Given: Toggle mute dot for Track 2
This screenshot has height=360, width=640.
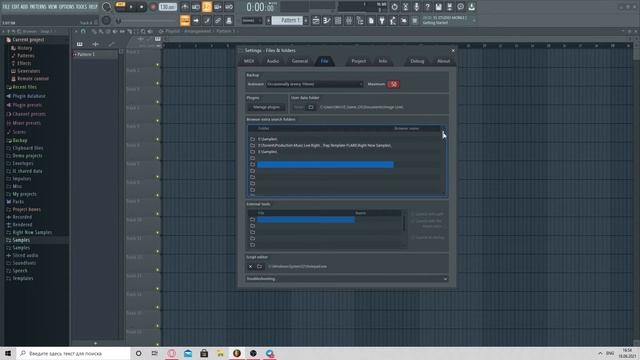Looking at the screenshot, I should 157,83.
